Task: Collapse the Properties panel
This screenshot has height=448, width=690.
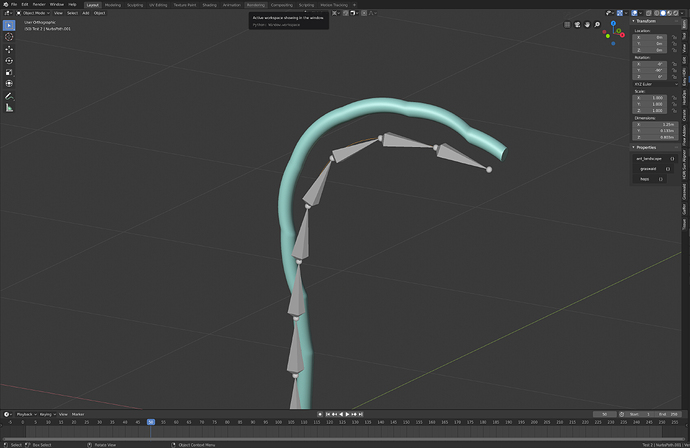Action: (634, 147)
